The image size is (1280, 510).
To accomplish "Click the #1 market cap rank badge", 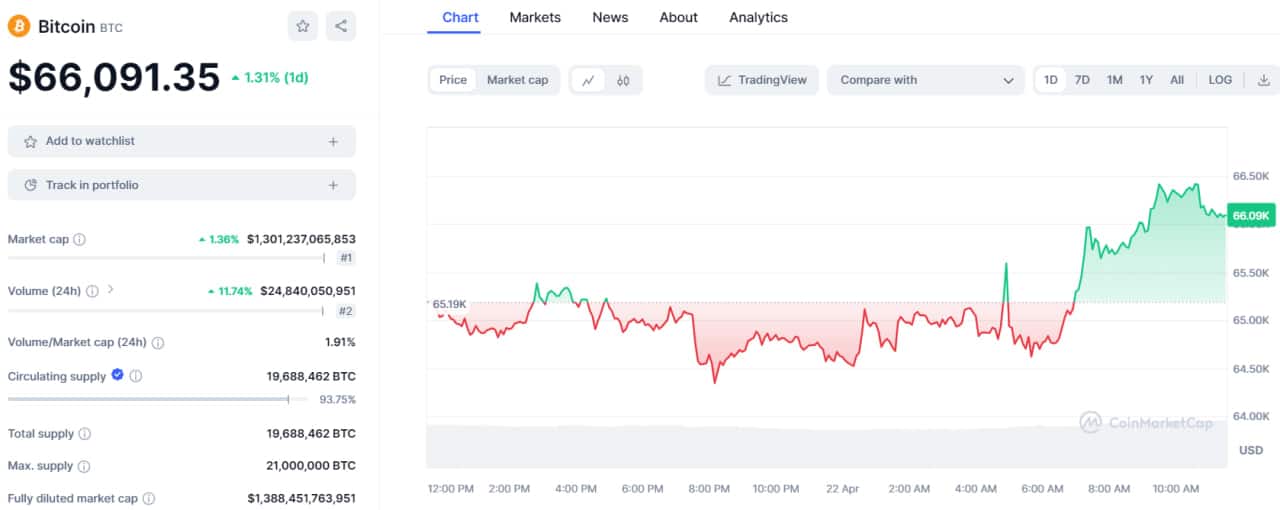I will 345,258.
